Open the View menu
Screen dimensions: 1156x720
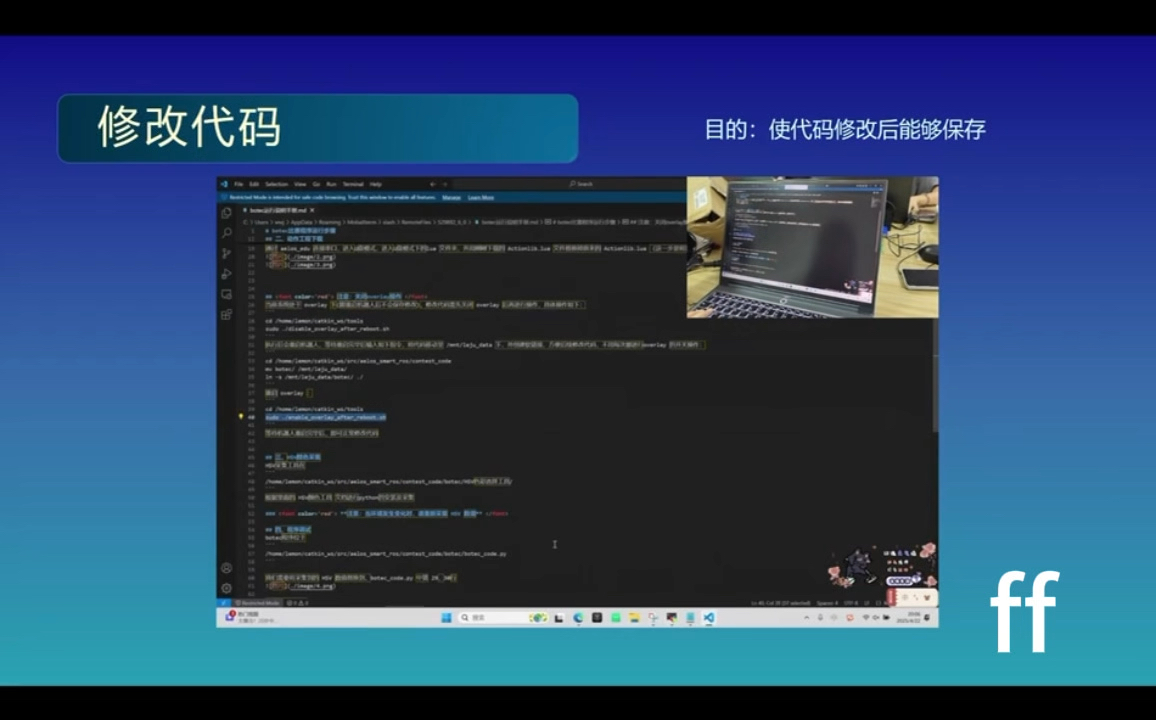[300, 184]
